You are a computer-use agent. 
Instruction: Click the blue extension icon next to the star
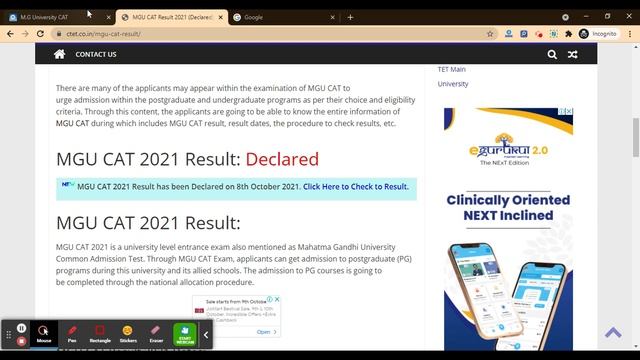point(509,34)
